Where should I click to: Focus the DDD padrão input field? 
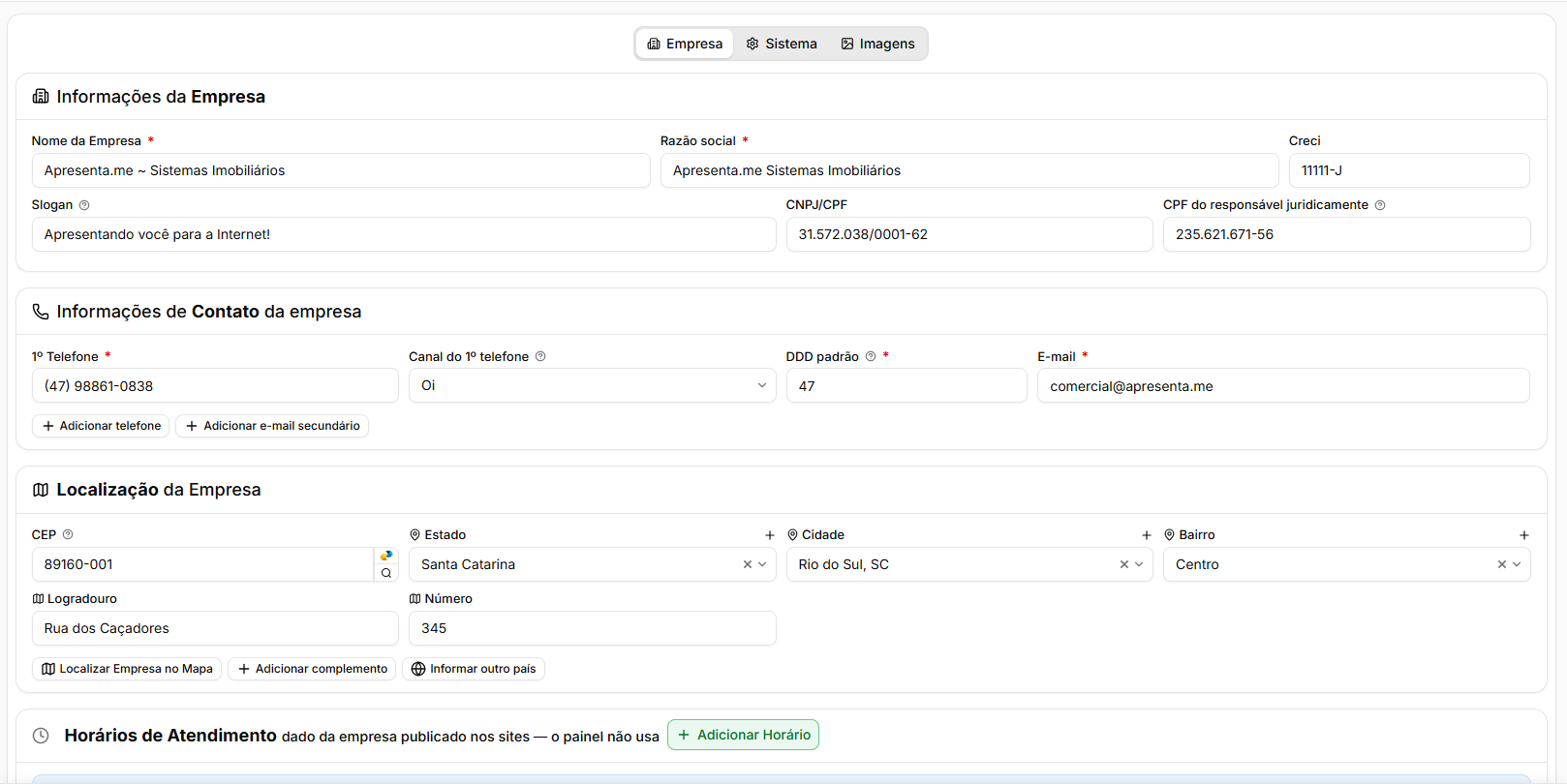click(906, 385)
